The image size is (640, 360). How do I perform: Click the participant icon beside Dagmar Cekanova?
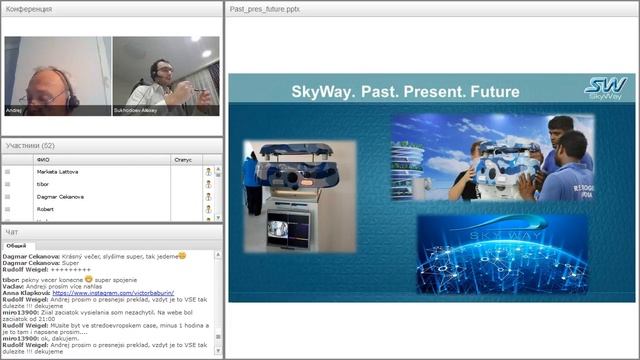tap(209, 197)
